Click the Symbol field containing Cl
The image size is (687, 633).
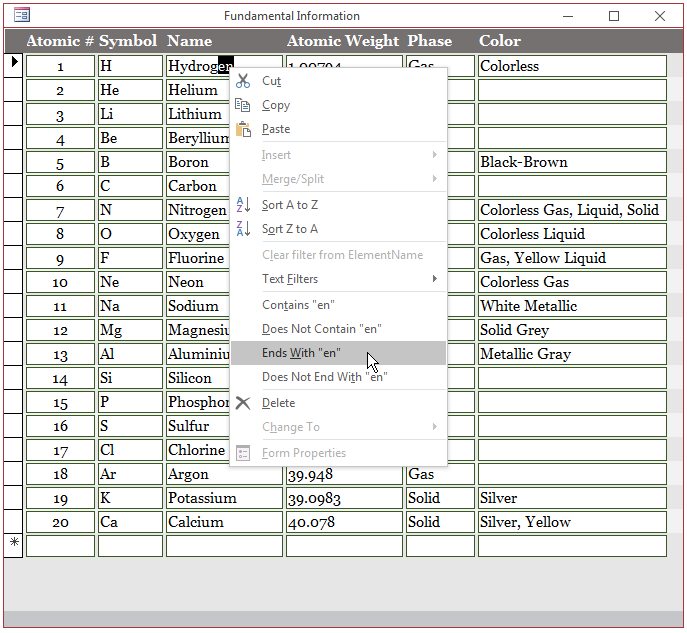click(x=130, y=450)
